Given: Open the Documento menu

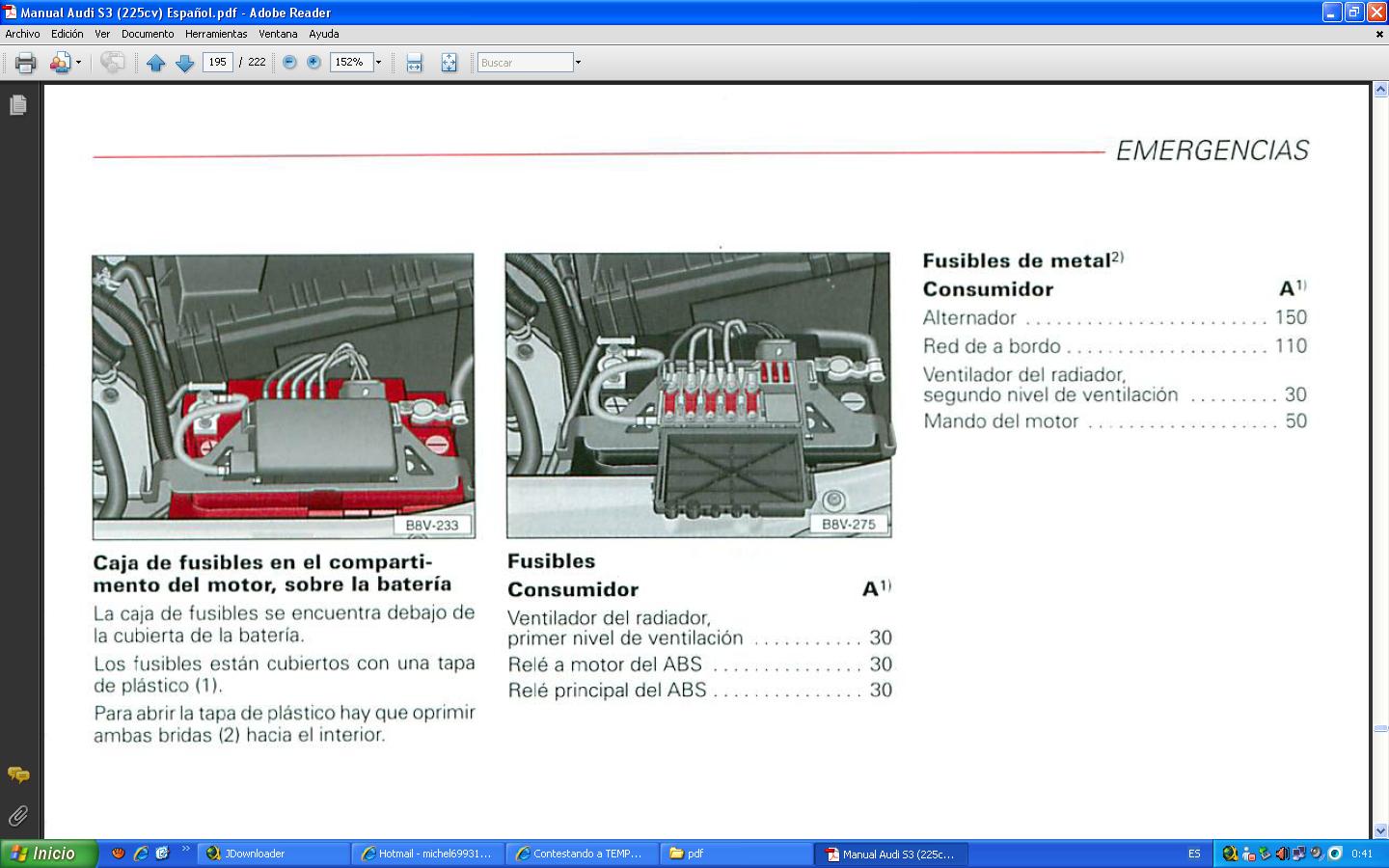Looking at the screenshot, I should point(148,34).
